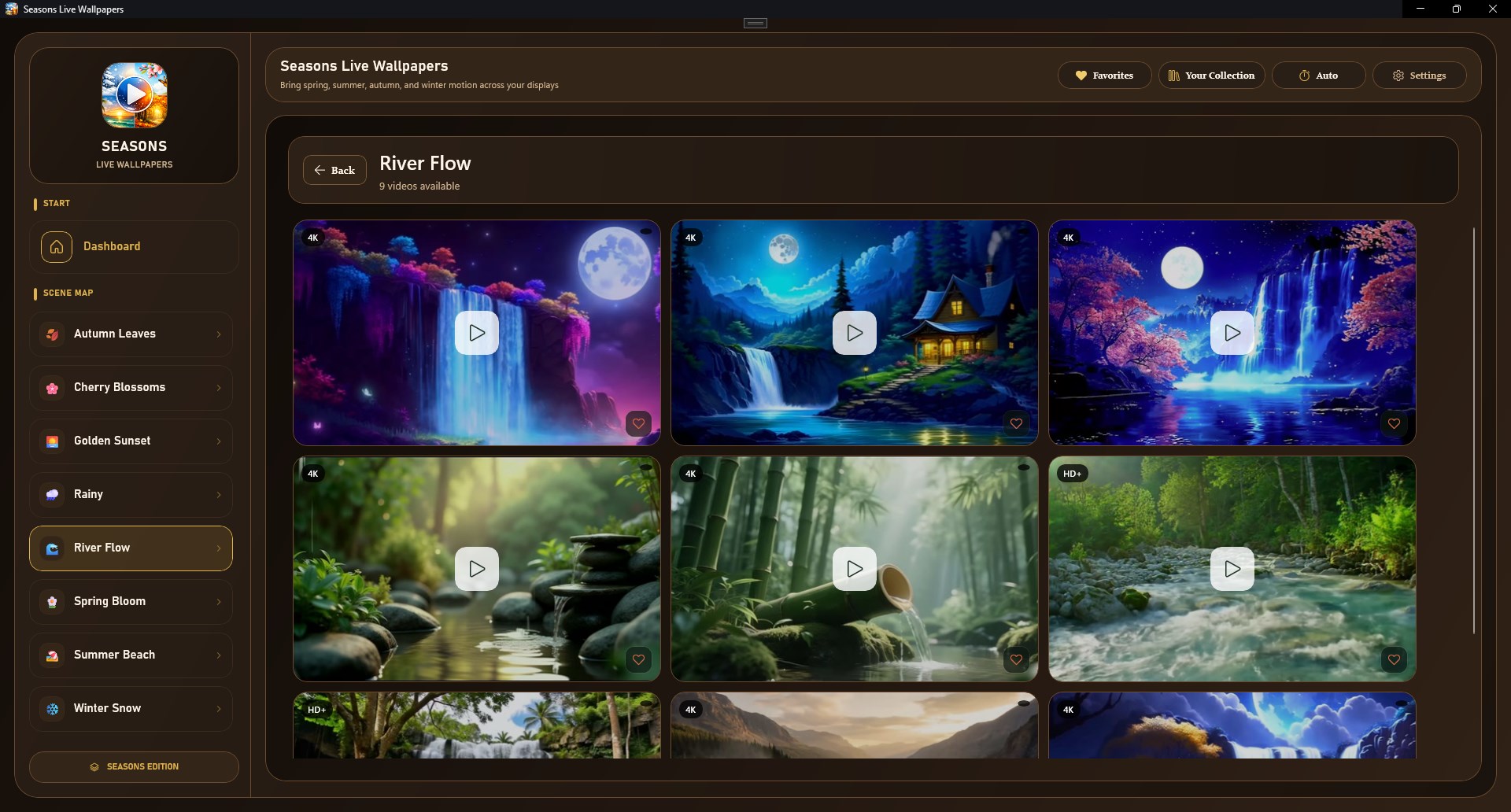This screenshot has width=1511, height=812.
Task: Click the River Flow wave icon
Action: coord(52,548)
